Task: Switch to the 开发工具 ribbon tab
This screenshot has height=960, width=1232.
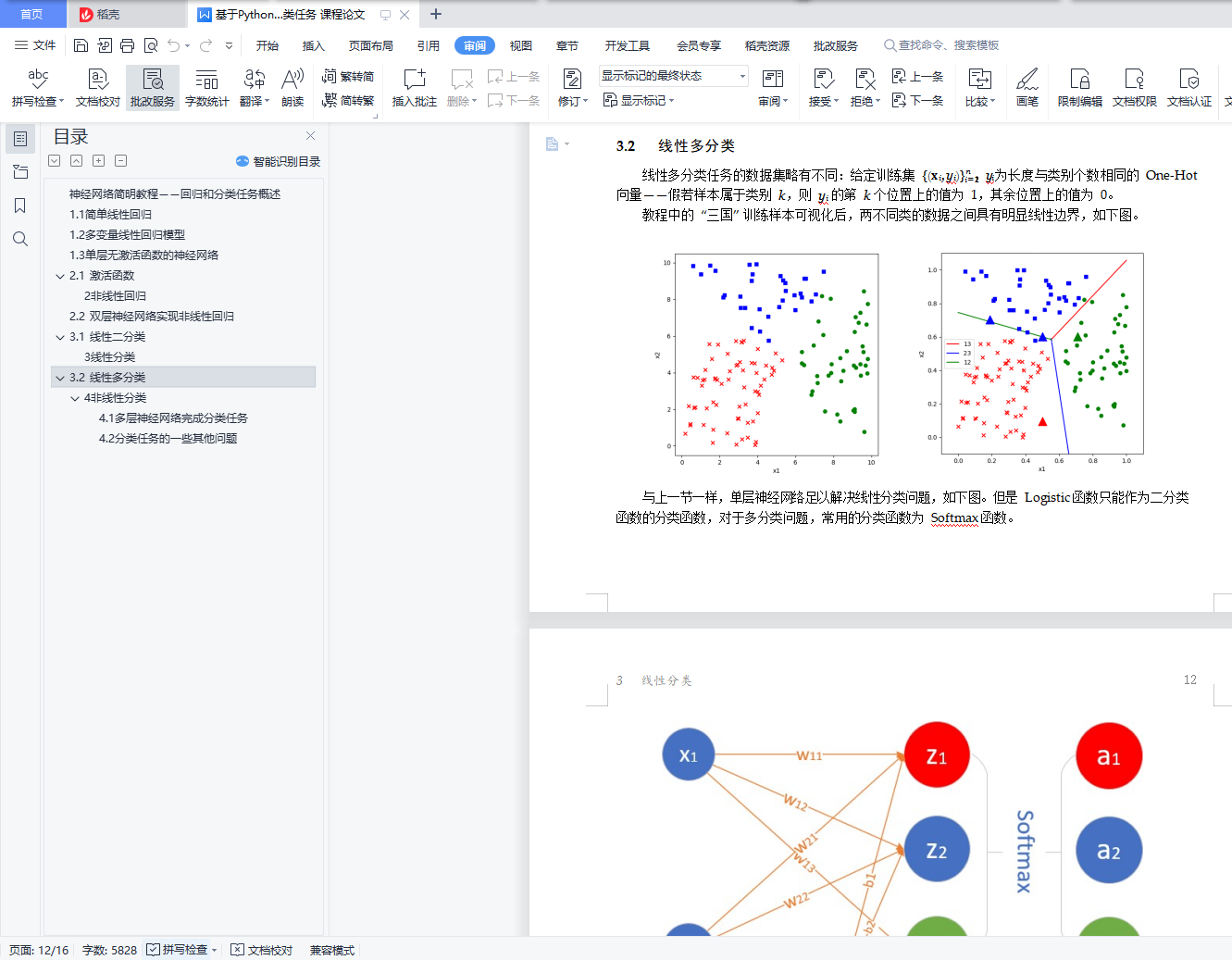Action: point(628,45)
